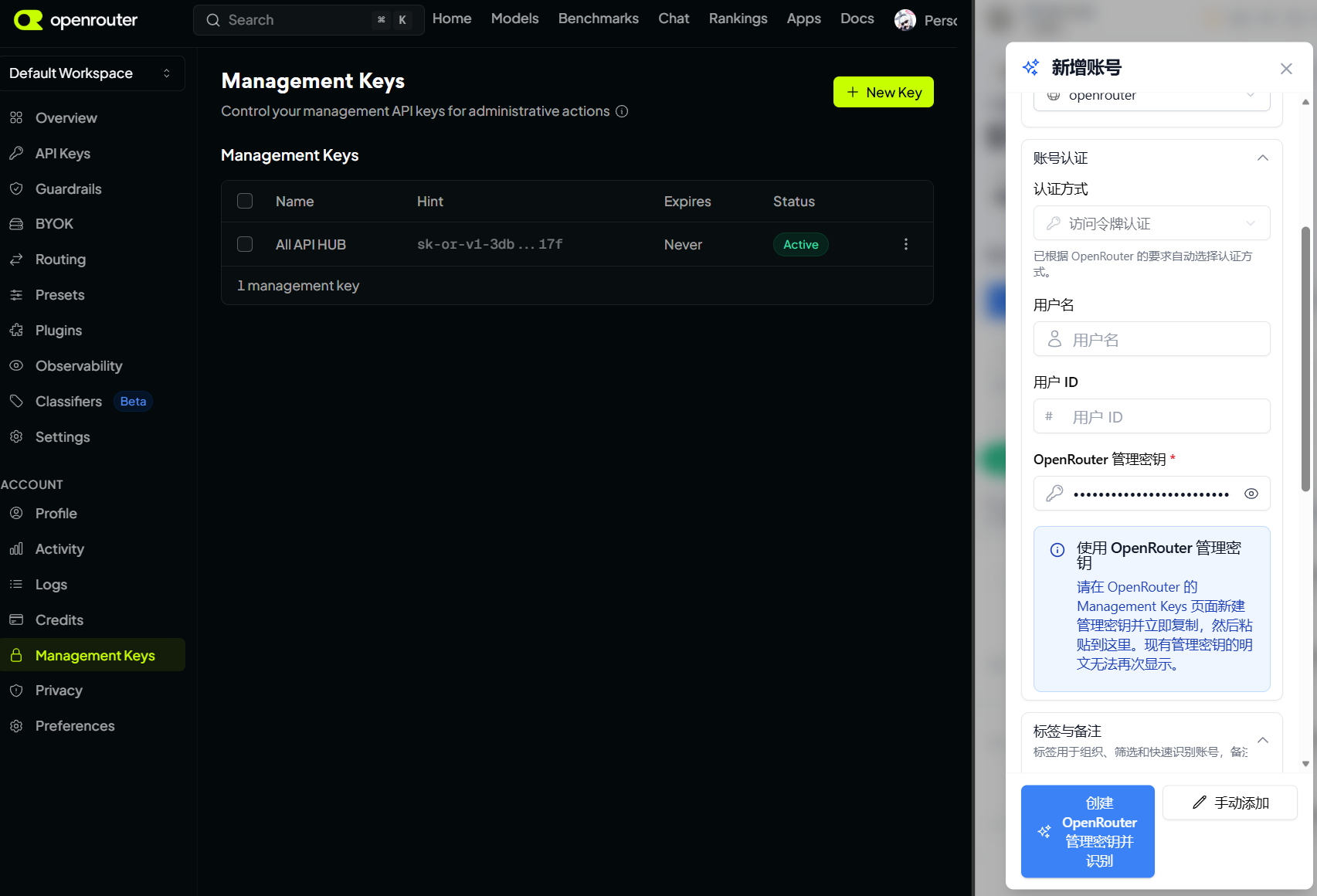
Task: Open the three-dot menu for All API HUB
Action: click(906, 244)
